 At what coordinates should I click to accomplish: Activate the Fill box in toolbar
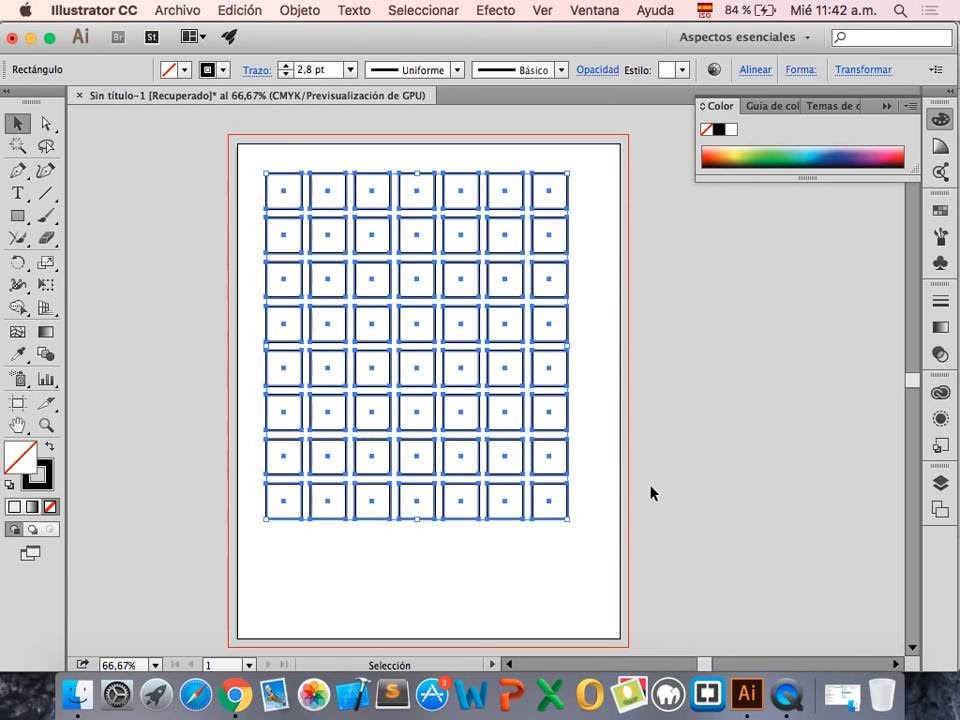(20, 457)
